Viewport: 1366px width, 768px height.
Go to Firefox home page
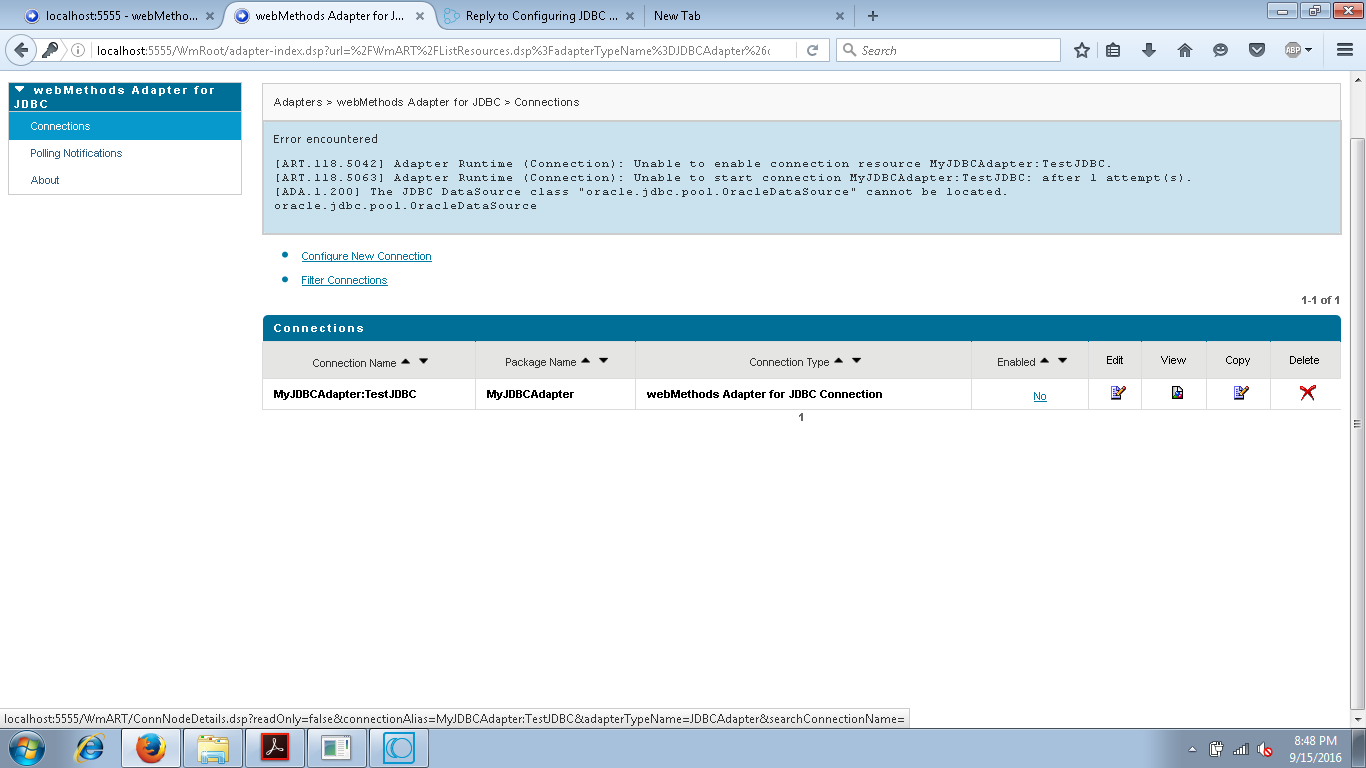click(x=1185, y=50)
